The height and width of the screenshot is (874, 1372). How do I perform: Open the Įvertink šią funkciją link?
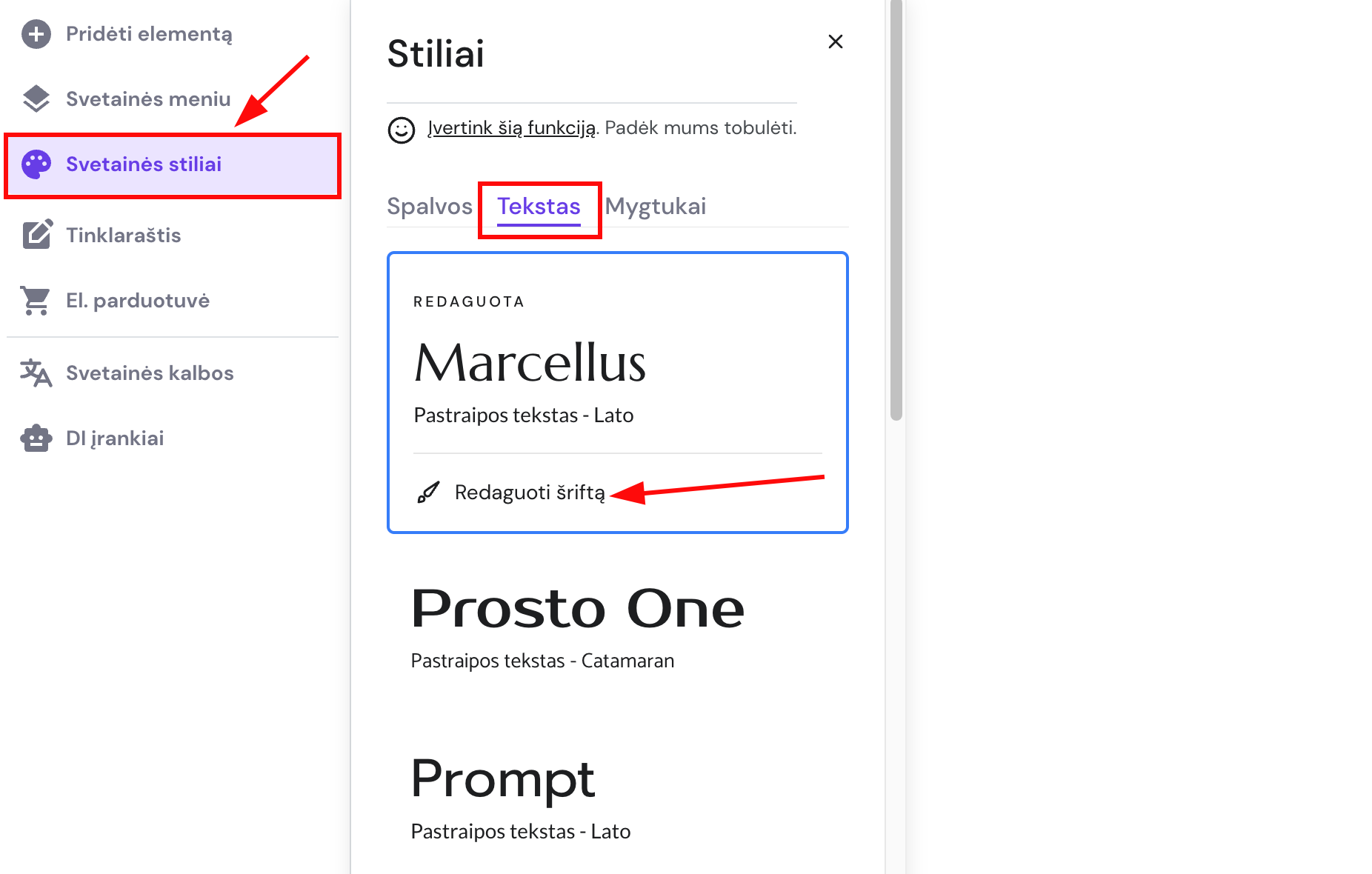pos(511,128)
